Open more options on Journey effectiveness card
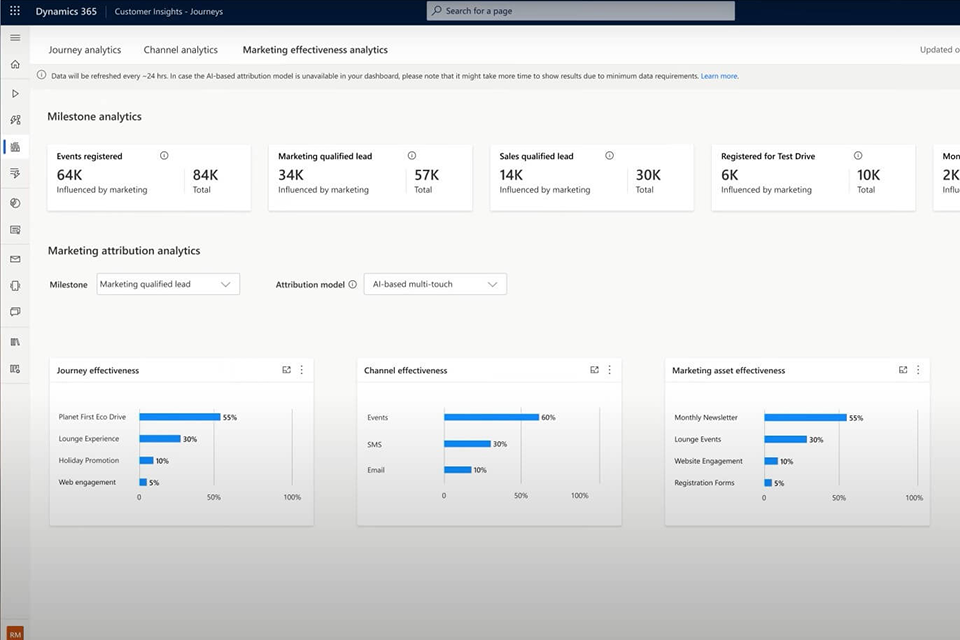This screenshot has width=960, height=640. point(301,370)
